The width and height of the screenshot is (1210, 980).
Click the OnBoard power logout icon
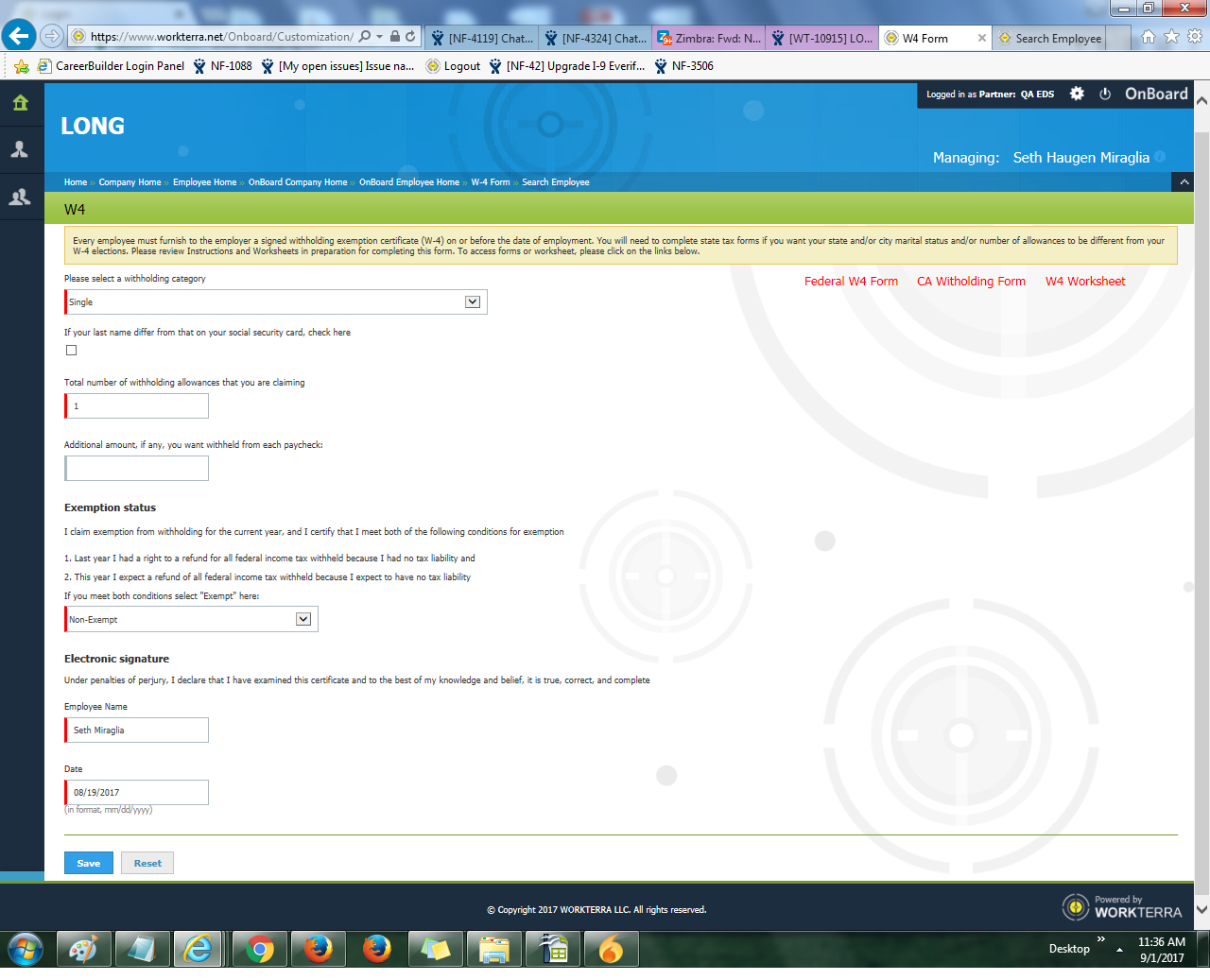pos(1105,94)
